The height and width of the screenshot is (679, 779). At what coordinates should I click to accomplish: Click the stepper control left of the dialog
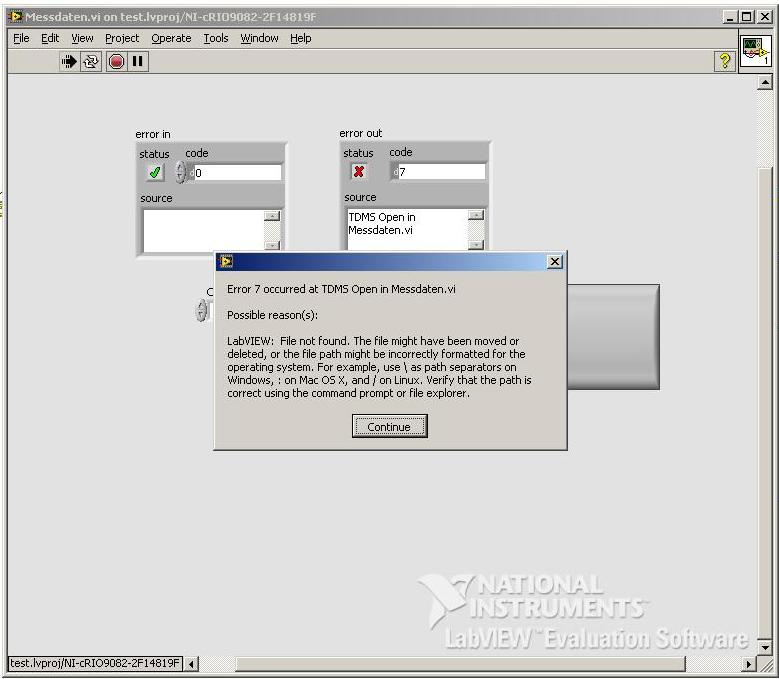(201, 310)
